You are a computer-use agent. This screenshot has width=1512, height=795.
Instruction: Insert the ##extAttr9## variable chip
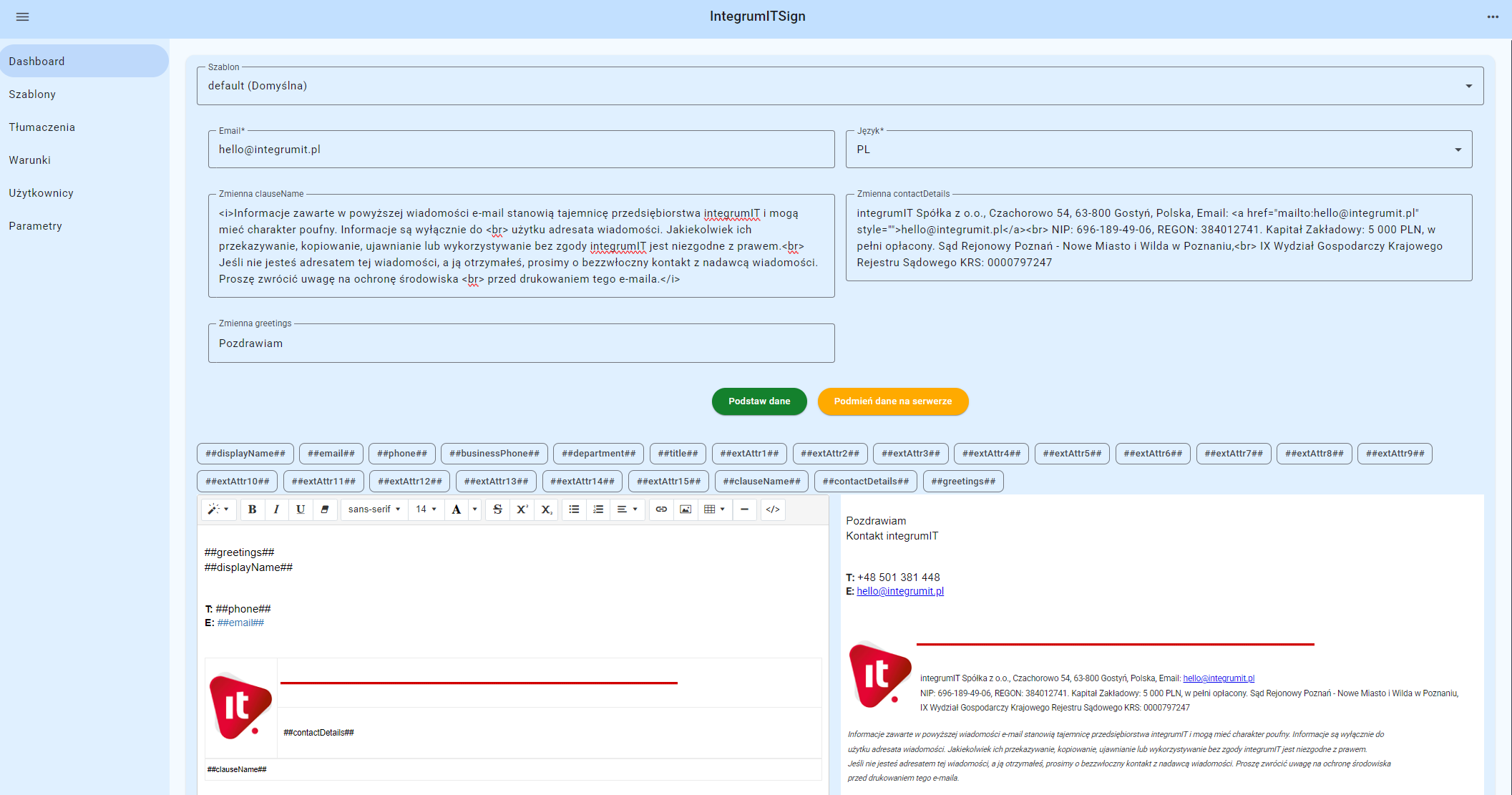click(1395, 454)
